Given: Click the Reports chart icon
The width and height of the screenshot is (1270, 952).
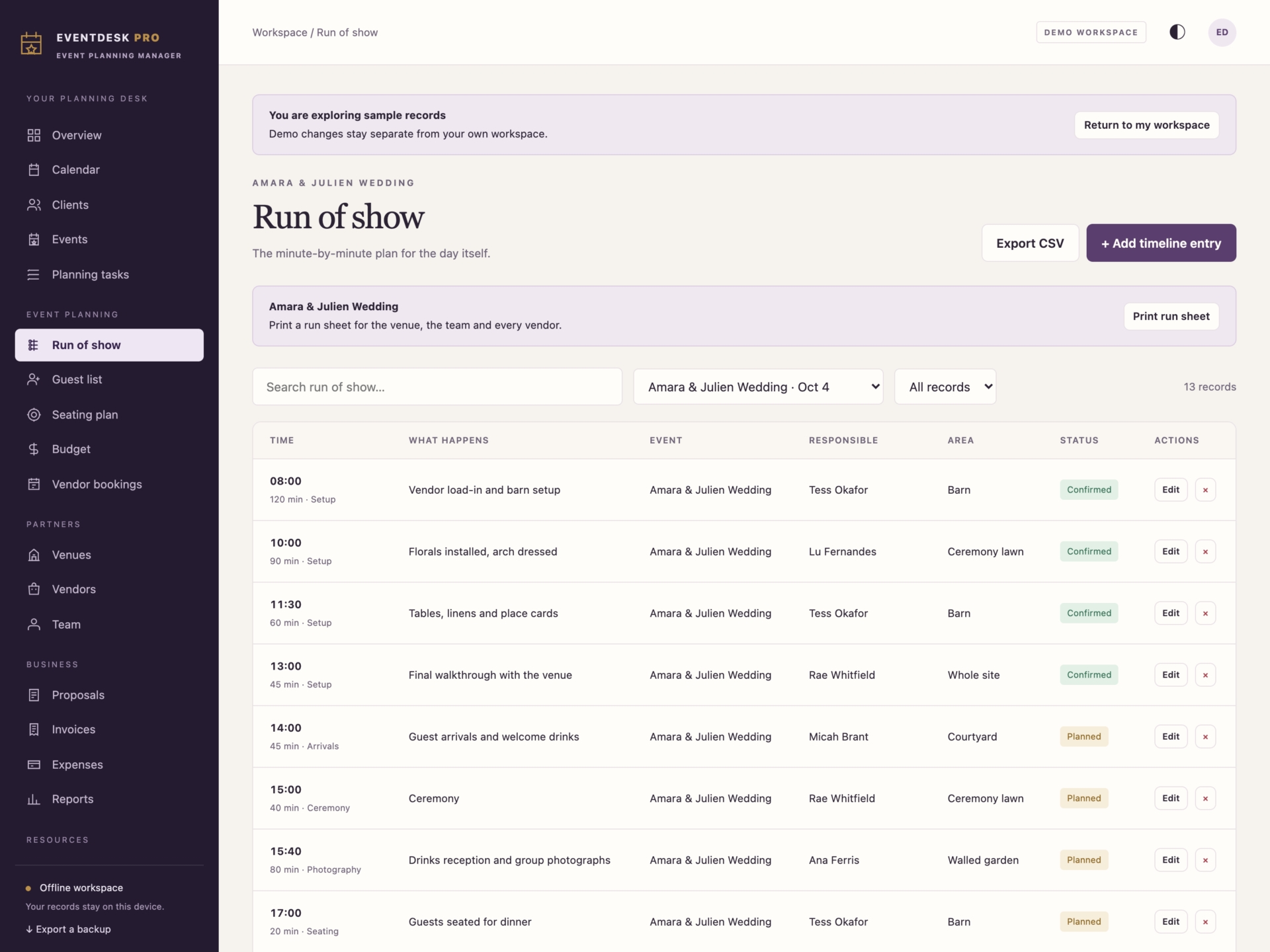Looking at the screenshot, I should pos(34,799).
